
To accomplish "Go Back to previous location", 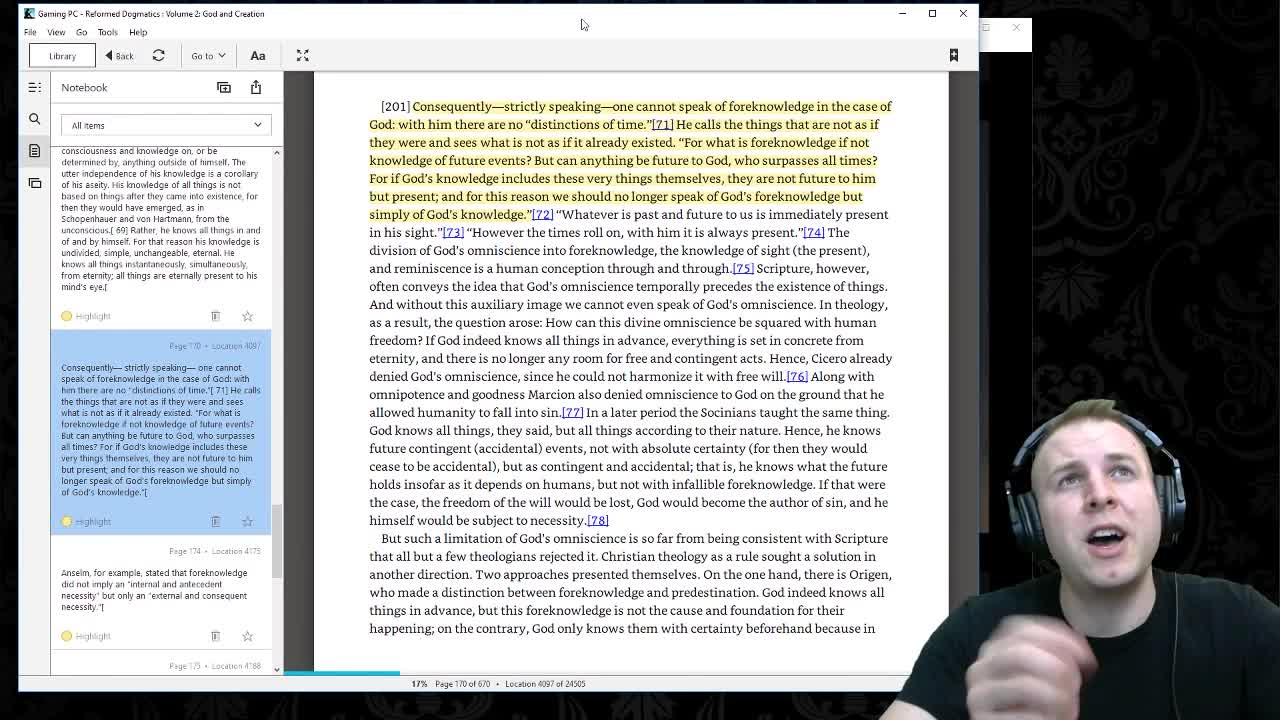I will click(119, 56).
